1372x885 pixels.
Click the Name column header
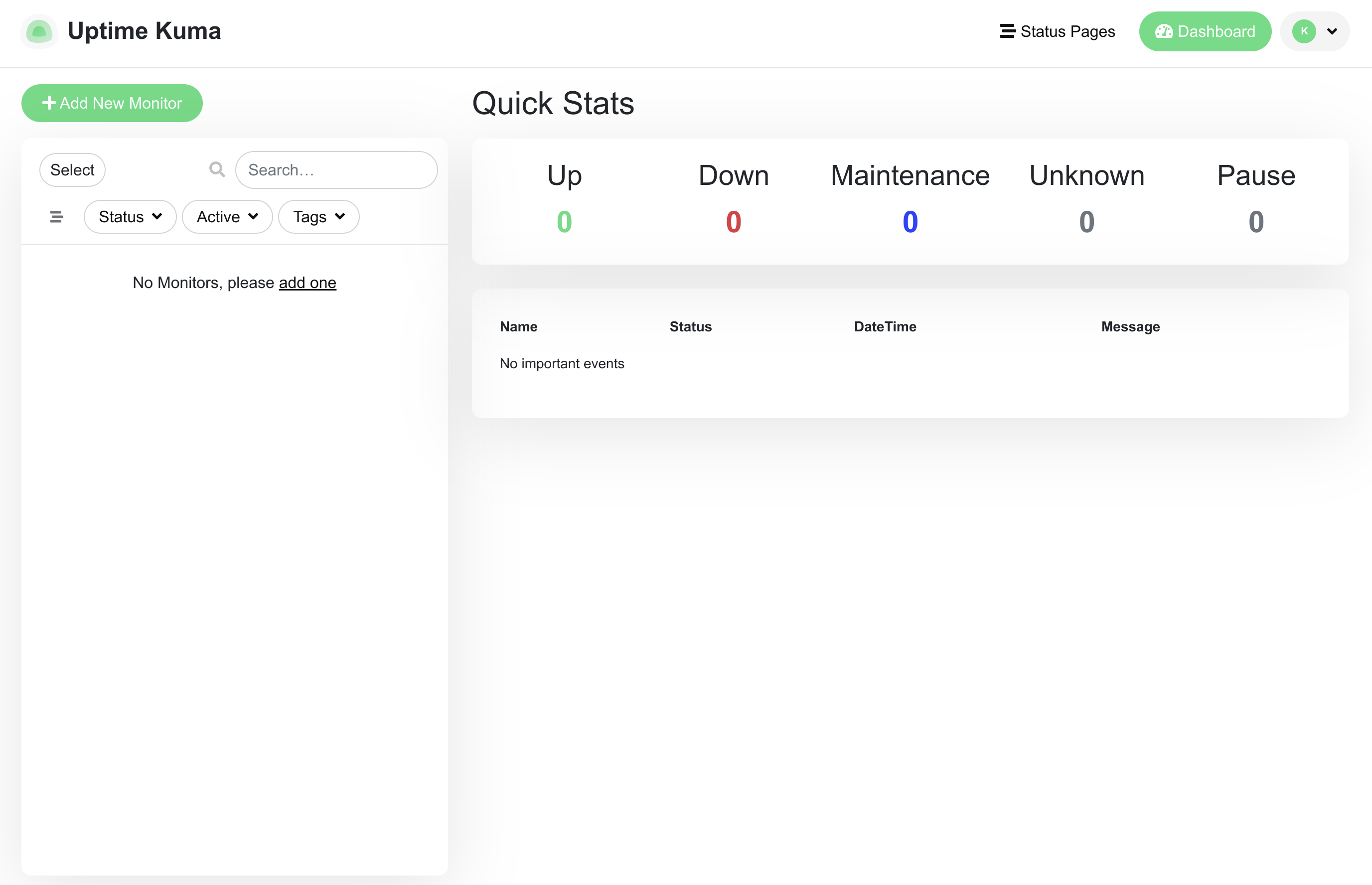[x=518, y=326]
